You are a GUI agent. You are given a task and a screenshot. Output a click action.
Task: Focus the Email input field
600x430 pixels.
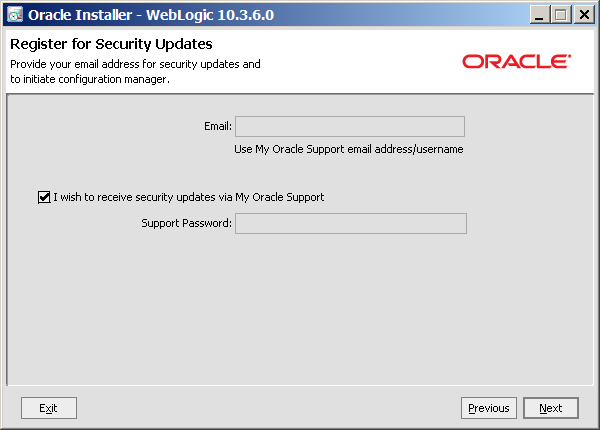coord(350,126)
